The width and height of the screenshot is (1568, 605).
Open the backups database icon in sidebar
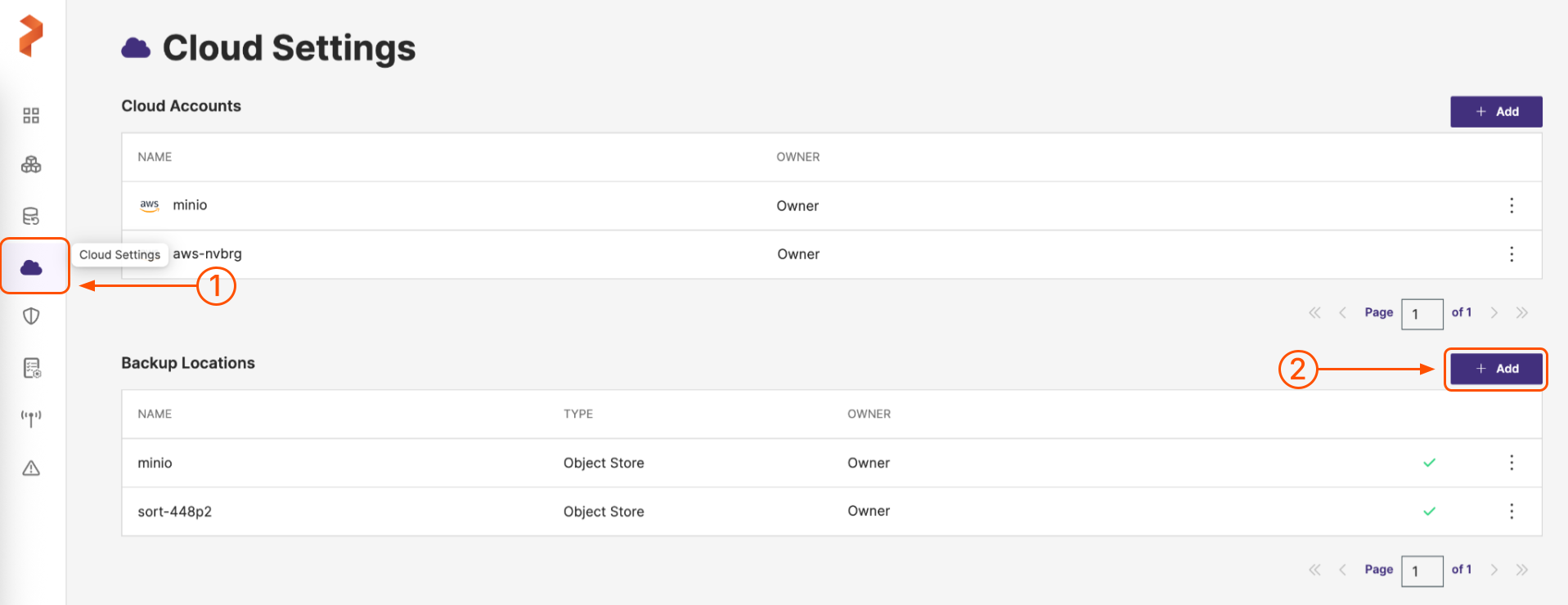pyautogui.click(x=31, y=216)
